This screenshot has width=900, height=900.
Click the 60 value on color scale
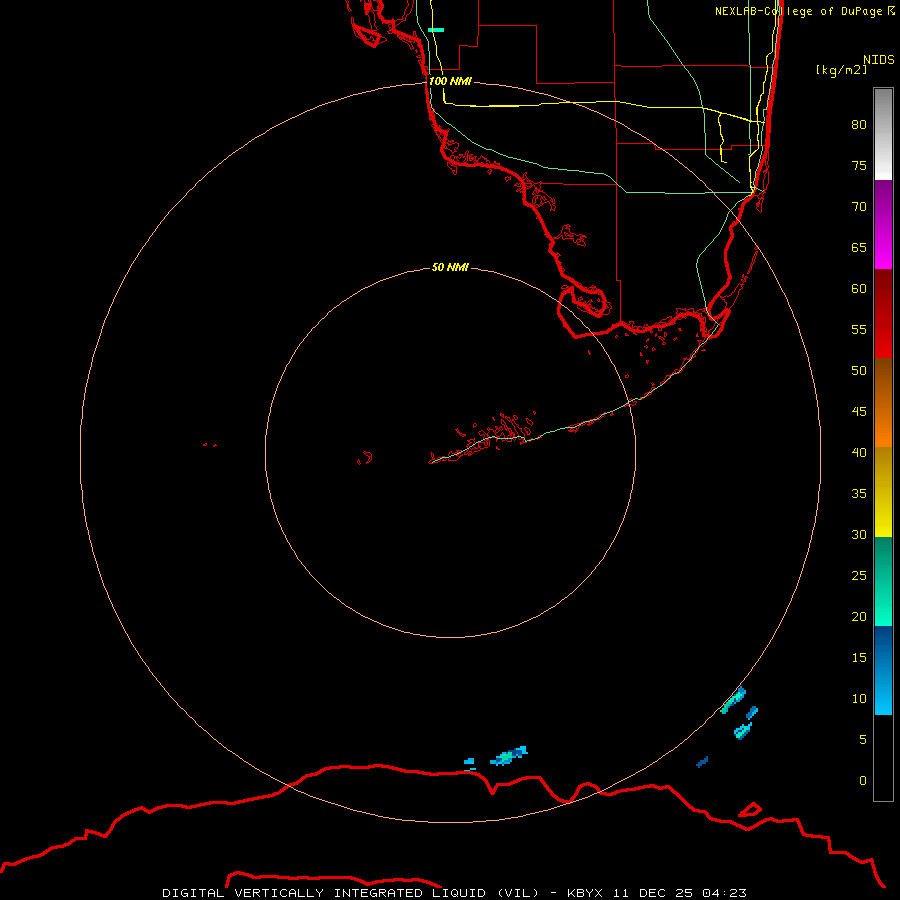pos(859,289)
